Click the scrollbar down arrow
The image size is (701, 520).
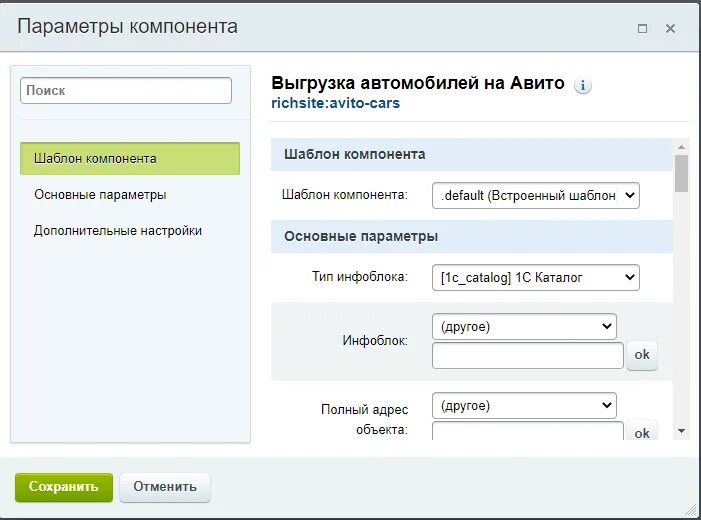coord(681,430)
